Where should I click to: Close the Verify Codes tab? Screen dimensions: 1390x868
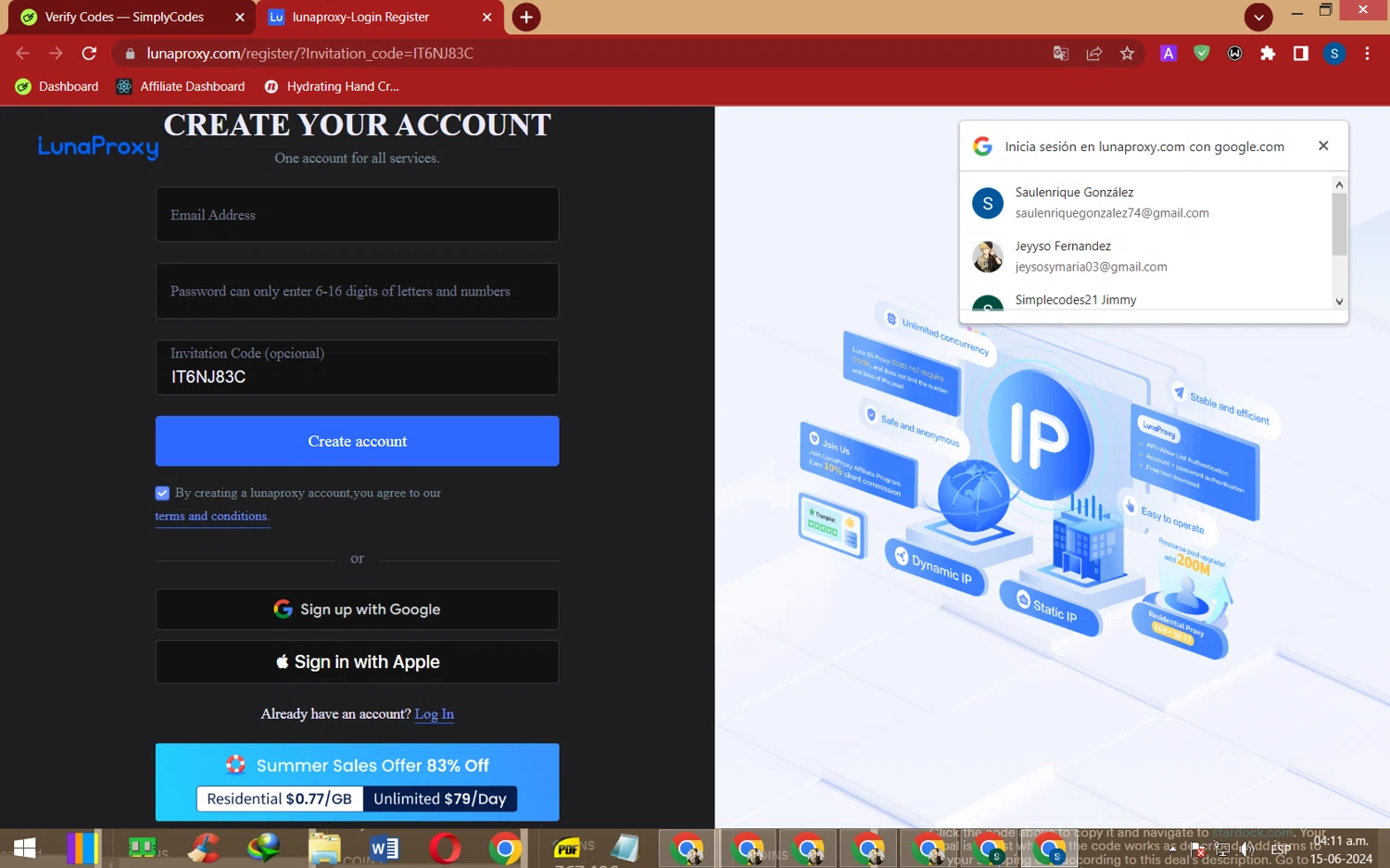click(x=240, y=17)
